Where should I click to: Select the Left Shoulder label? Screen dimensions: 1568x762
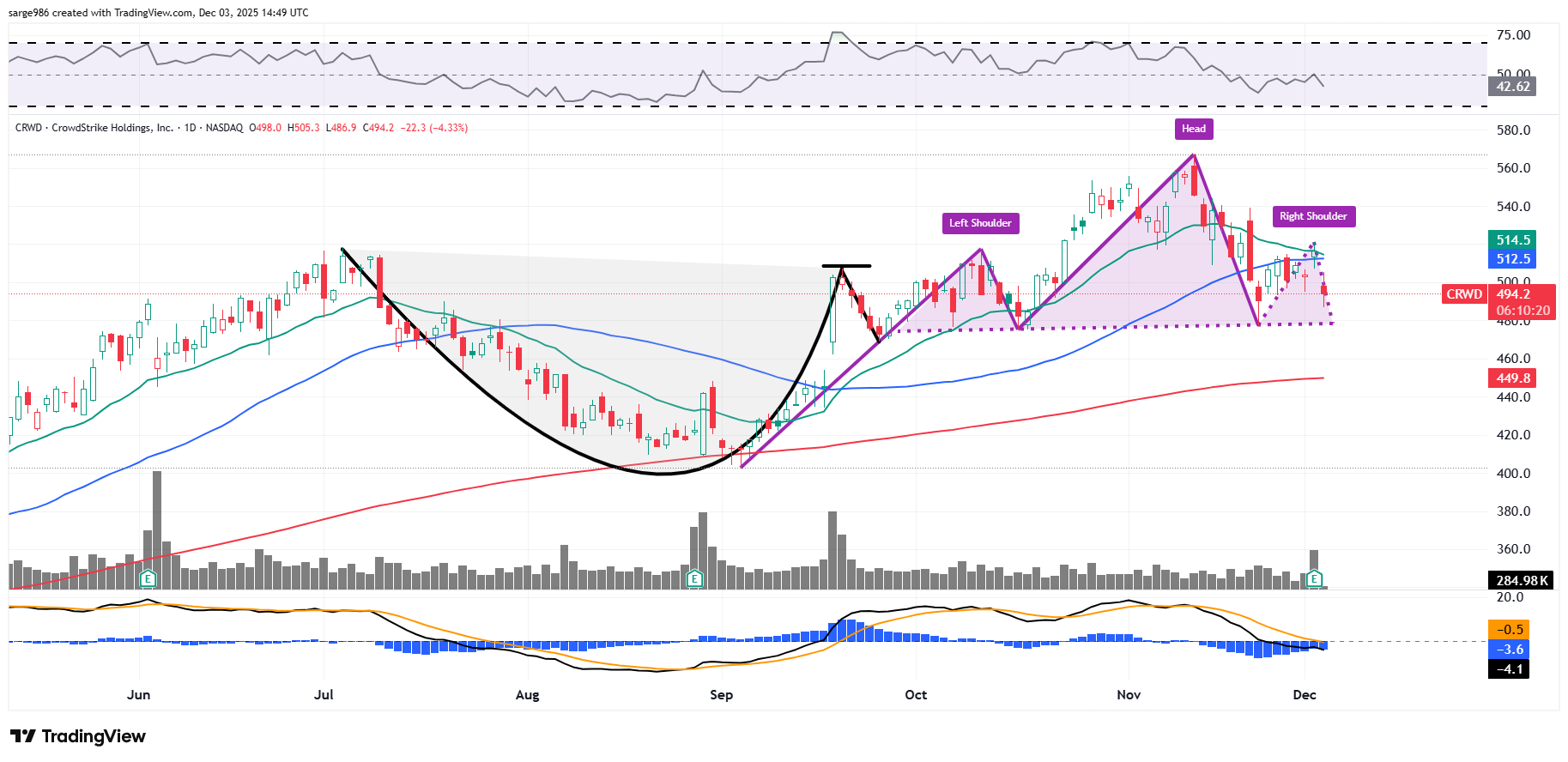980,223
